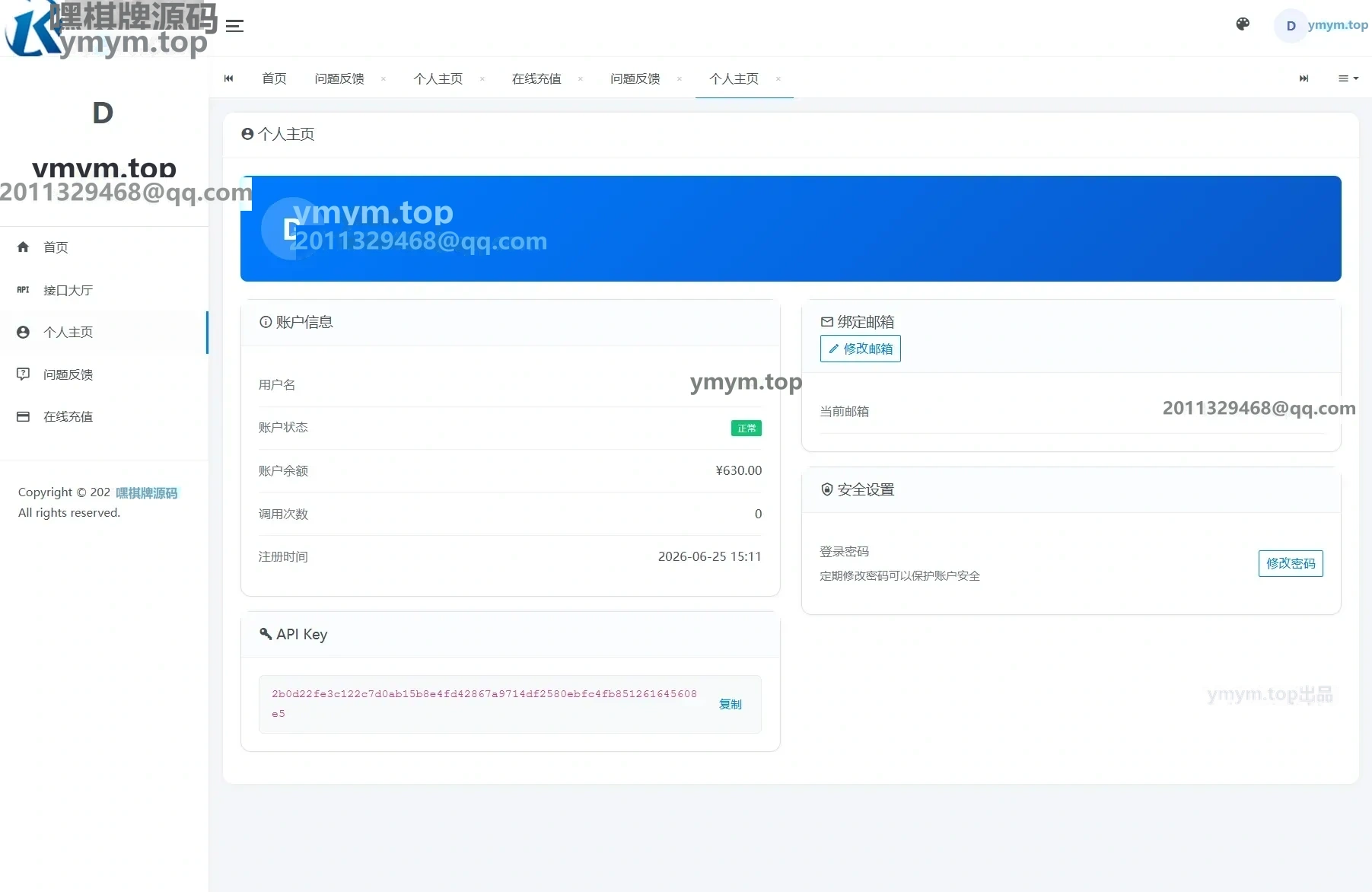The width and height of the screenshot is (1372, 892).
Task: Click the shield icon beside 安全设置
Action: click(827, 489)
